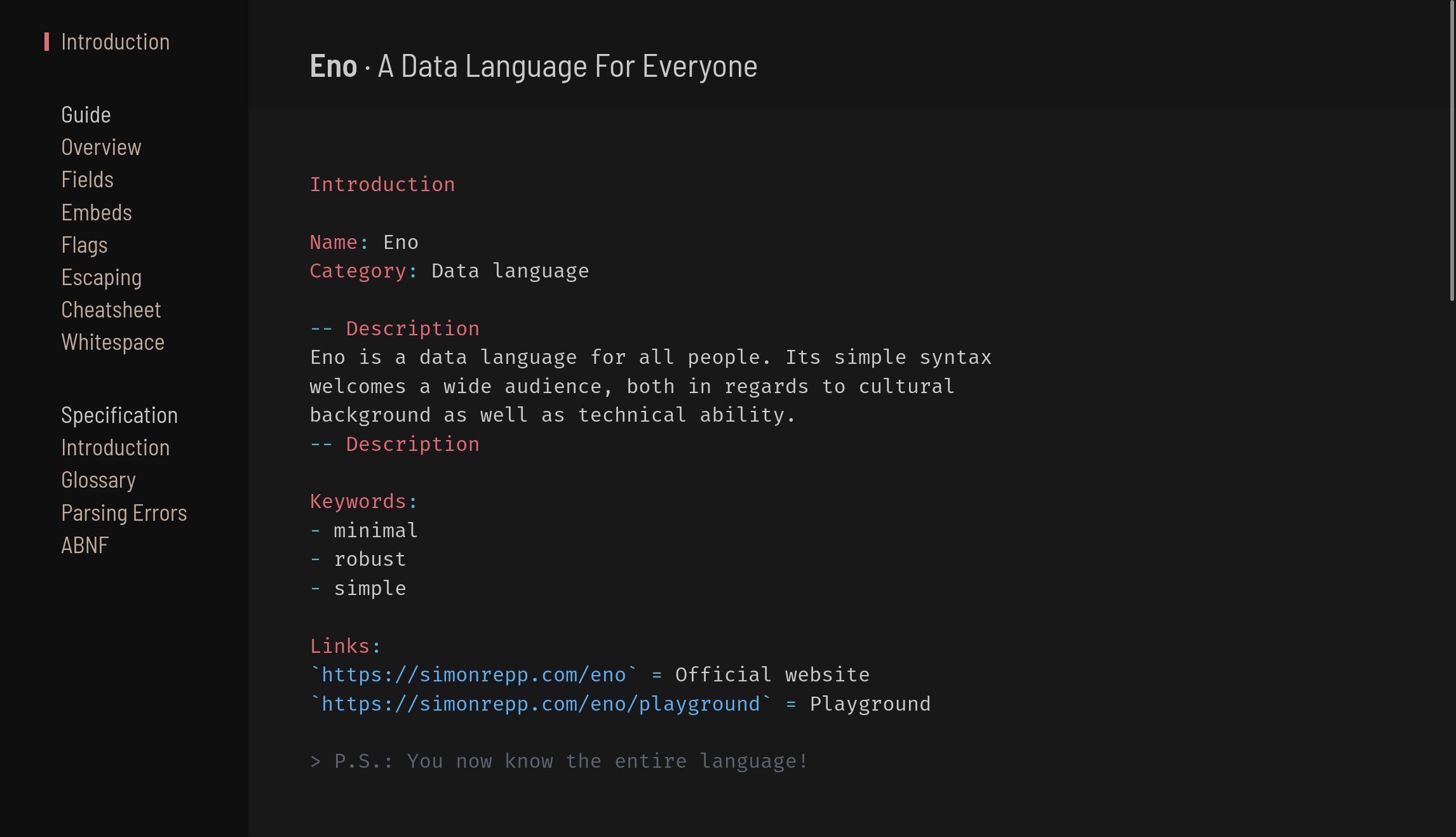Select Introduction in the sidebar
Screen dimensions: 1456x837
click(116, 41)
